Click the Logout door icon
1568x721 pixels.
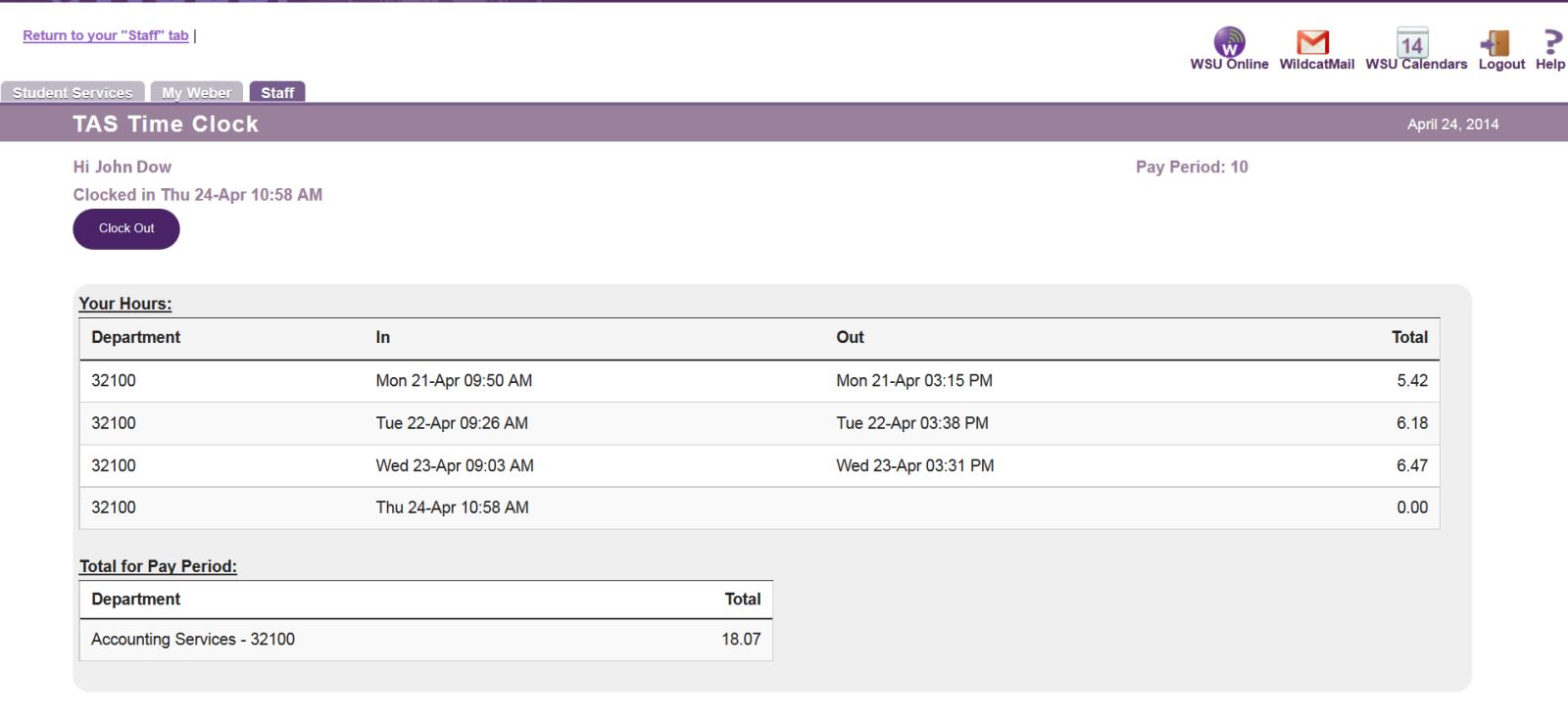1495,42
